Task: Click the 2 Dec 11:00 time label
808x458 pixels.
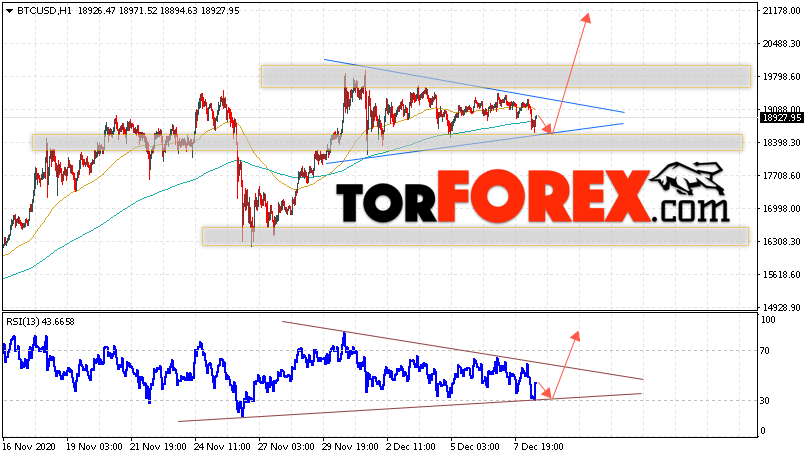Action: 411,447
